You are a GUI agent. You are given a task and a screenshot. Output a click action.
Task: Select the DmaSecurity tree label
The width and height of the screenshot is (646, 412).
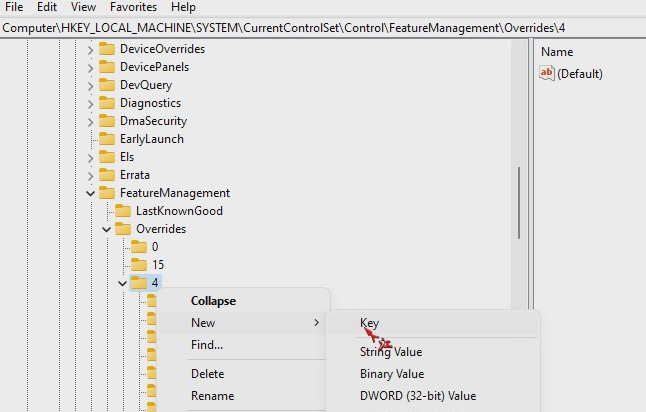pyautogui.click(x=153, y=121)
